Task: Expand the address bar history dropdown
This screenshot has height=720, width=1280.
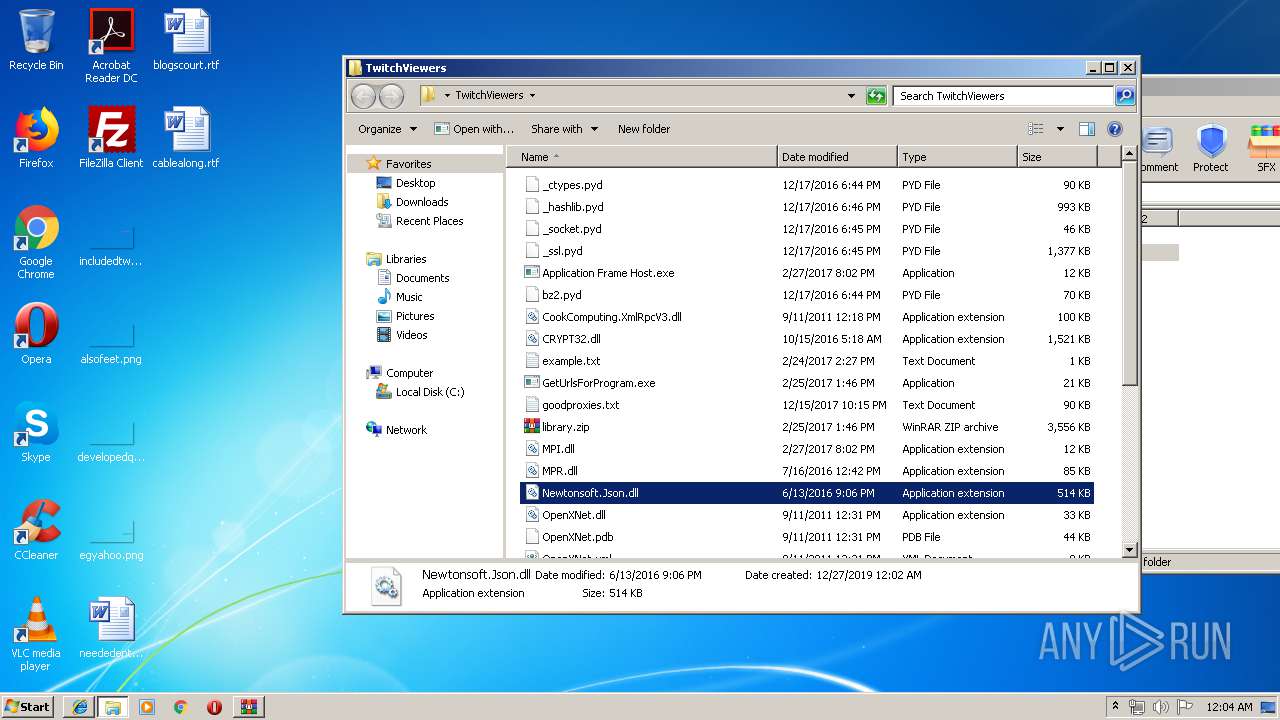Action: point(851,96)
